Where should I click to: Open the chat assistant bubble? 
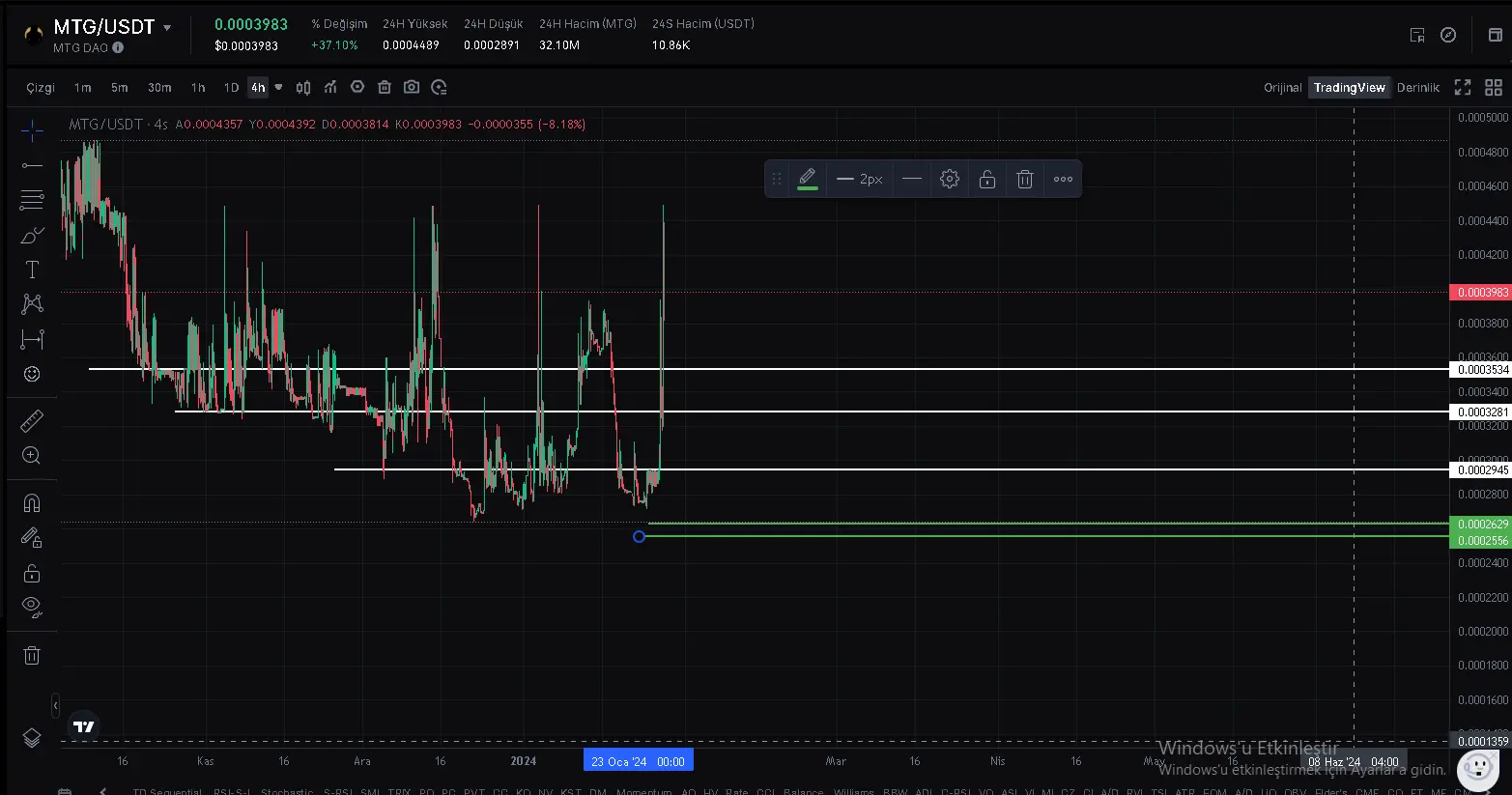point(1477,769)
